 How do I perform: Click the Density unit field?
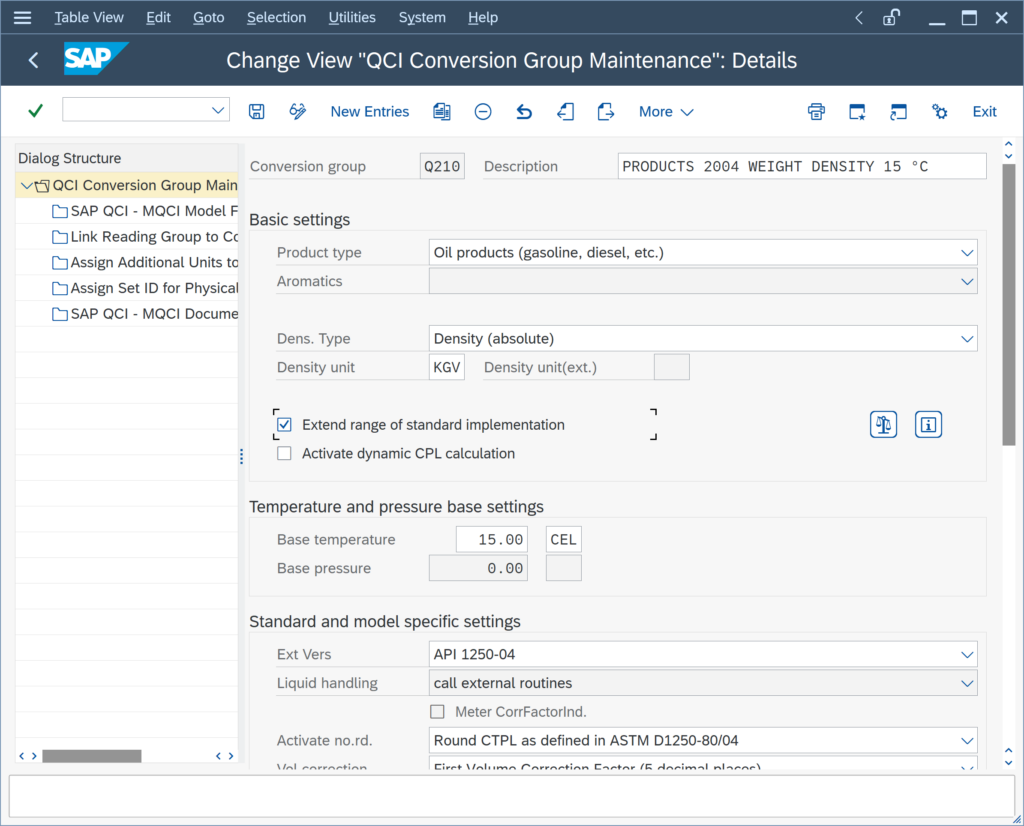447,368
